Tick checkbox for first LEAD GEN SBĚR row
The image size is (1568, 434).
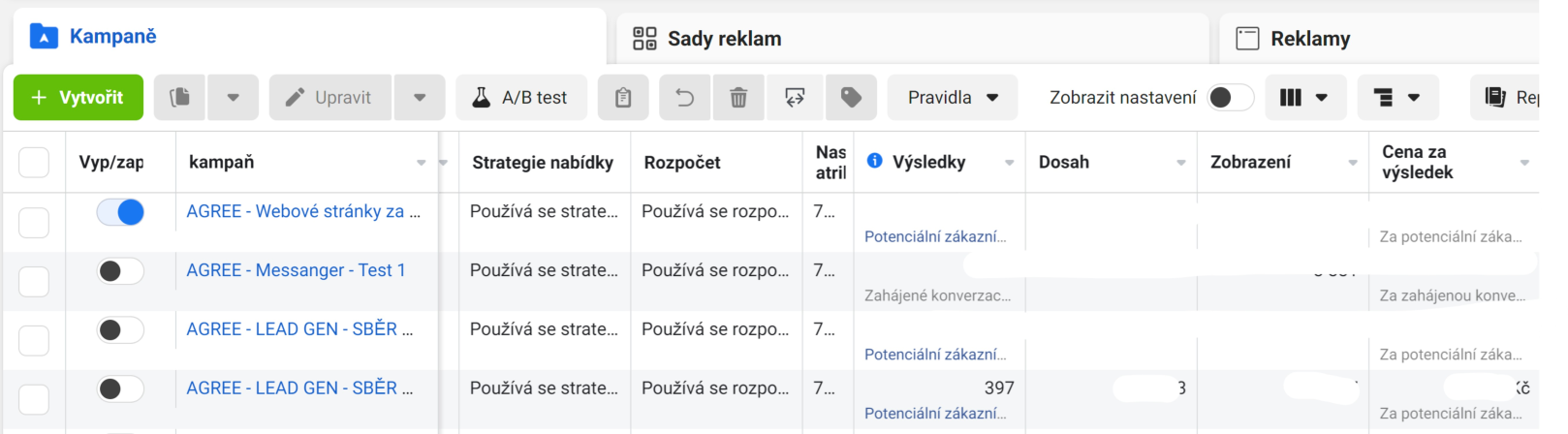[x=34, y=341]
